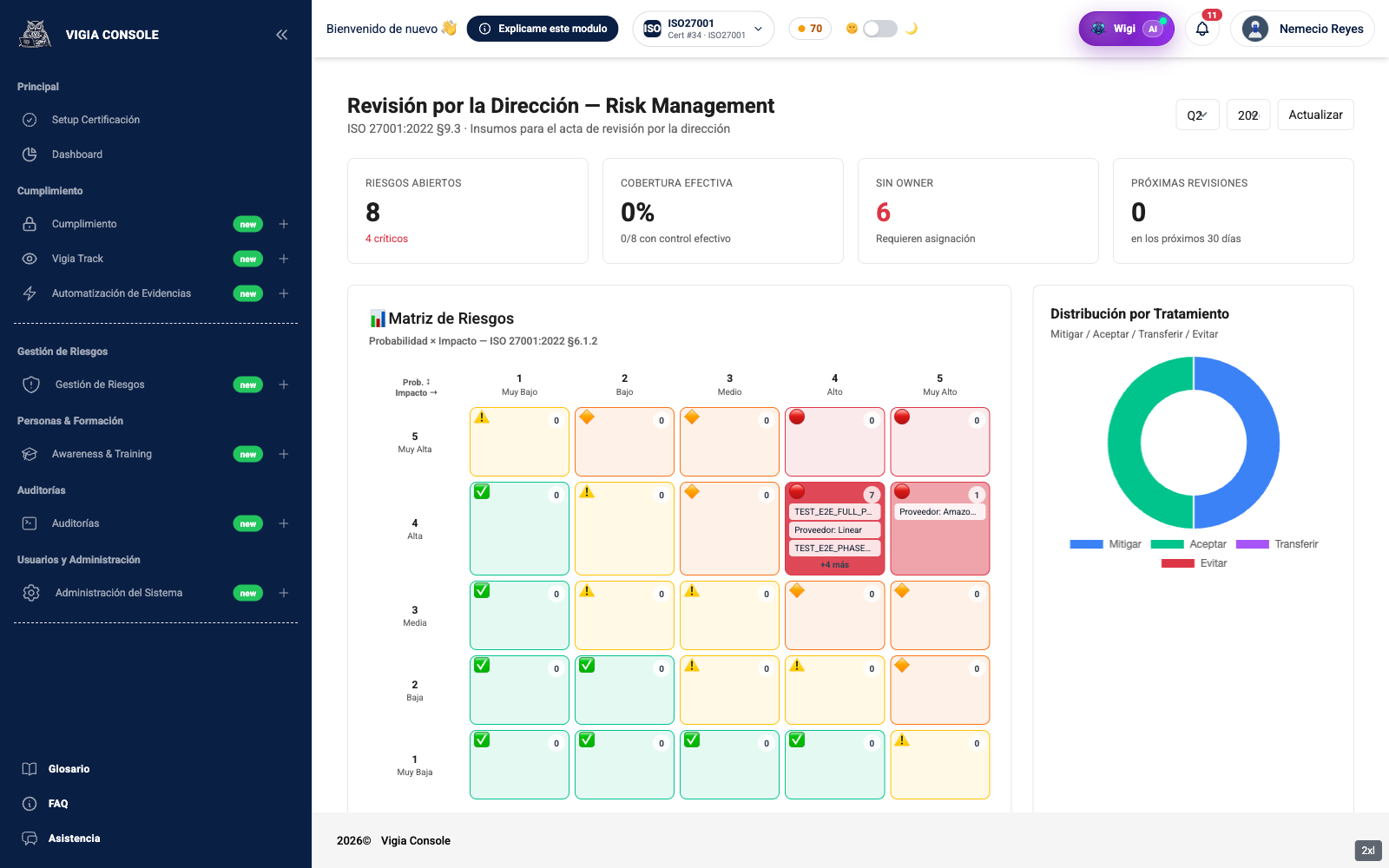Open Wigi AI assistant button
This screenshot has width=1389, height=868.
[1126, 29]
